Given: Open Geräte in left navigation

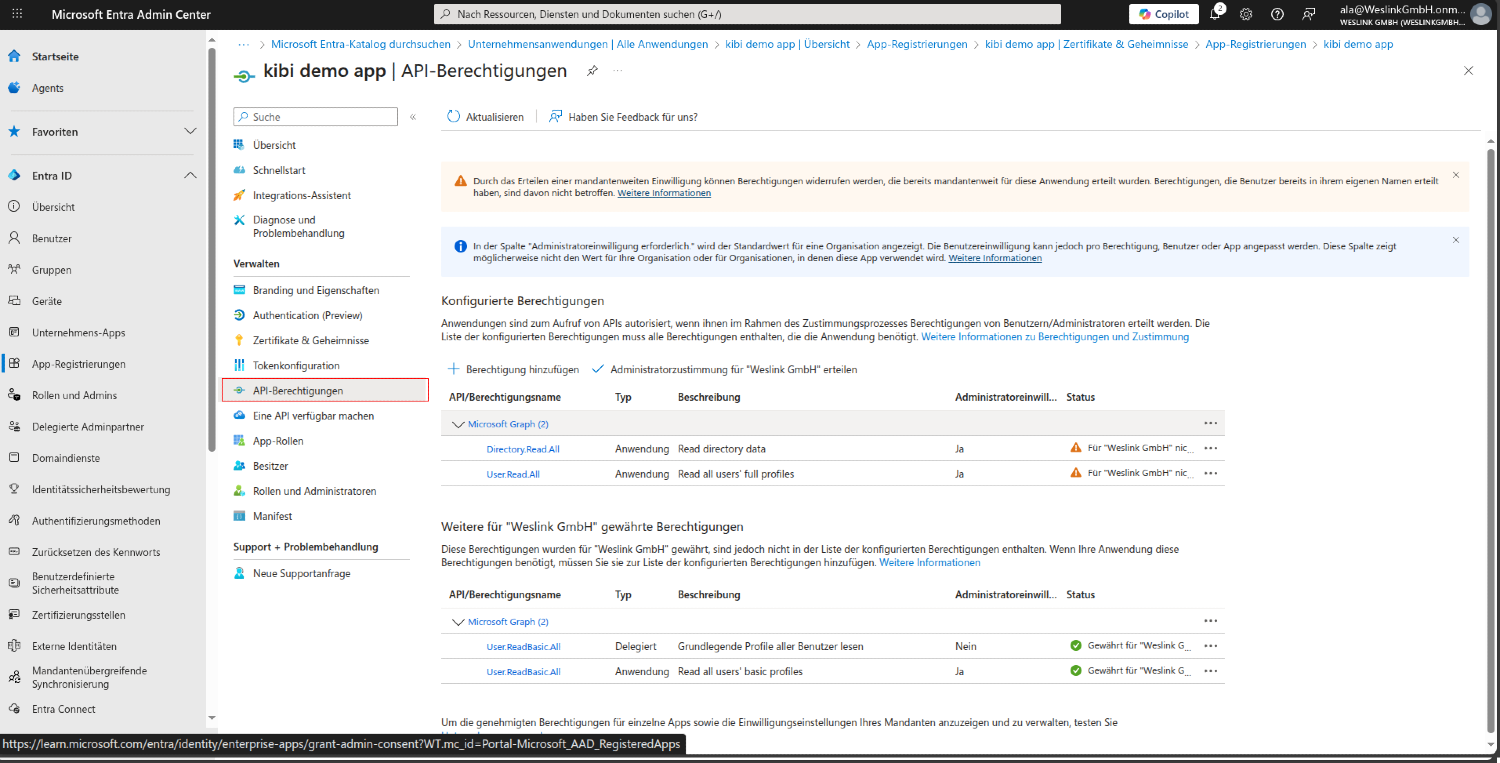Looking at the screenshot, I should click(x=46, y=301).
